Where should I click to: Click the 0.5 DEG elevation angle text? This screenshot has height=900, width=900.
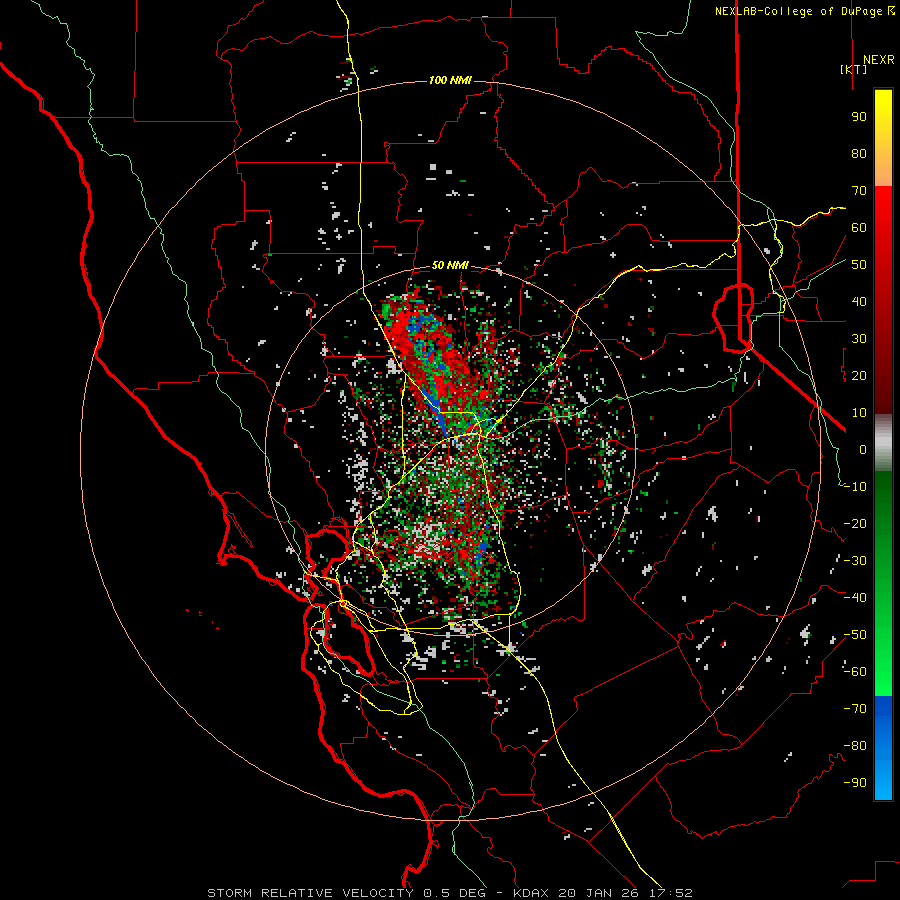click(455, 893)
